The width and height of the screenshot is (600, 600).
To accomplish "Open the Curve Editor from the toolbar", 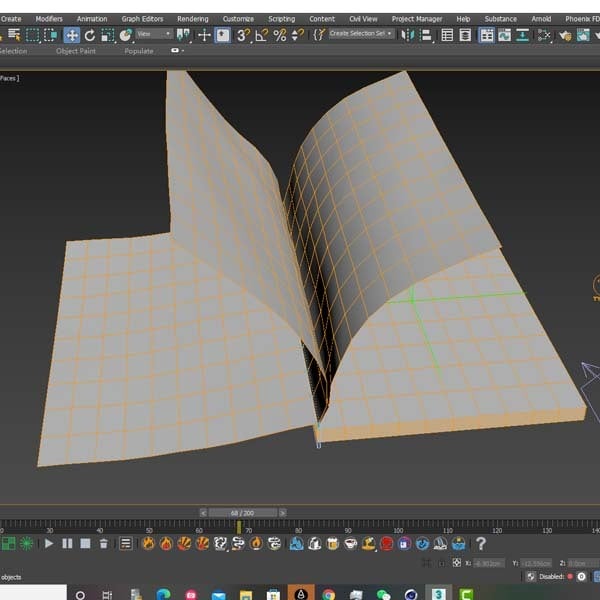I will pos(505,35).
